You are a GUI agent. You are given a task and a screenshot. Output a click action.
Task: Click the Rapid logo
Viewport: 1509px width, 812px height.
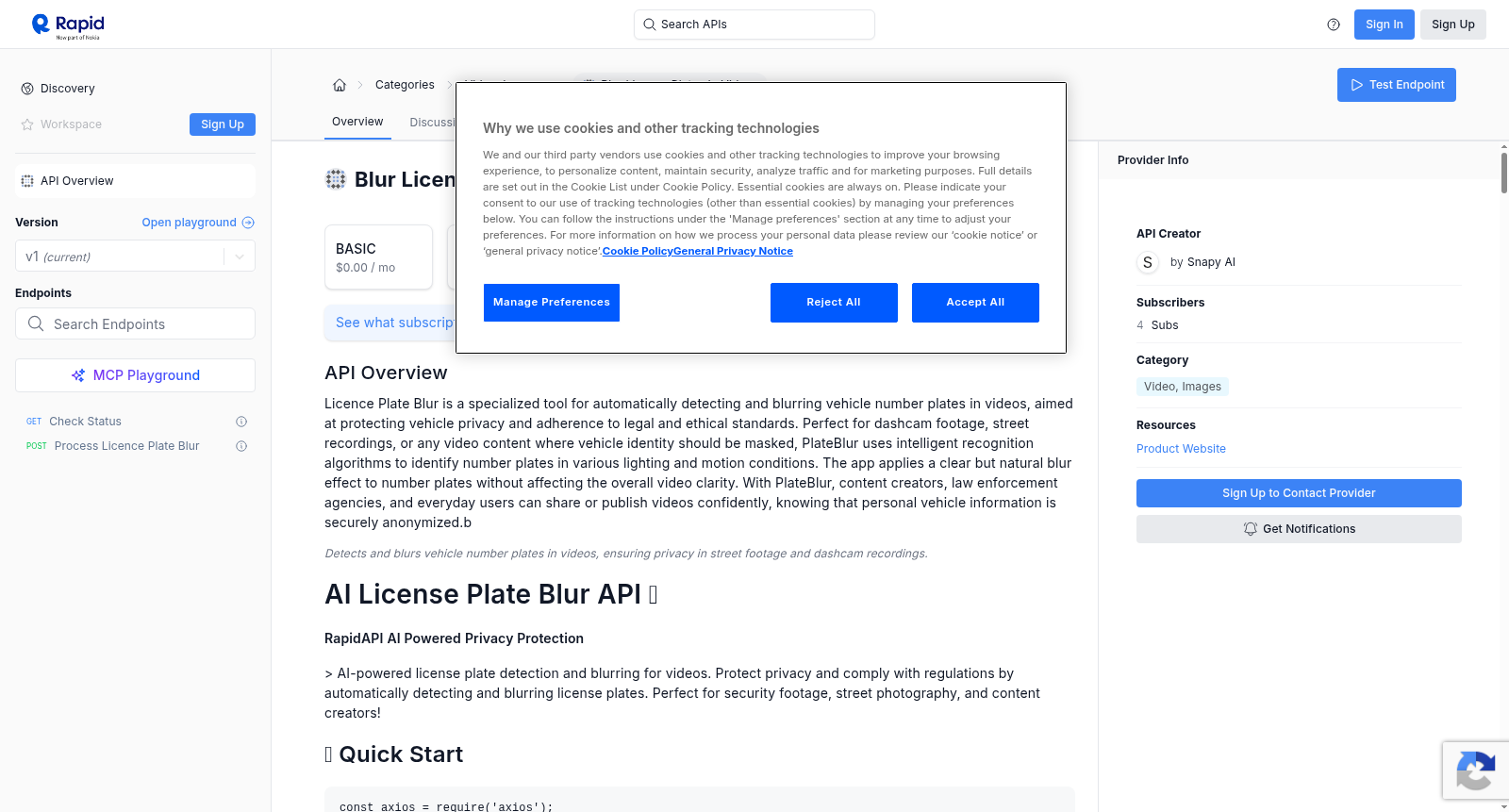coord(68,25)
